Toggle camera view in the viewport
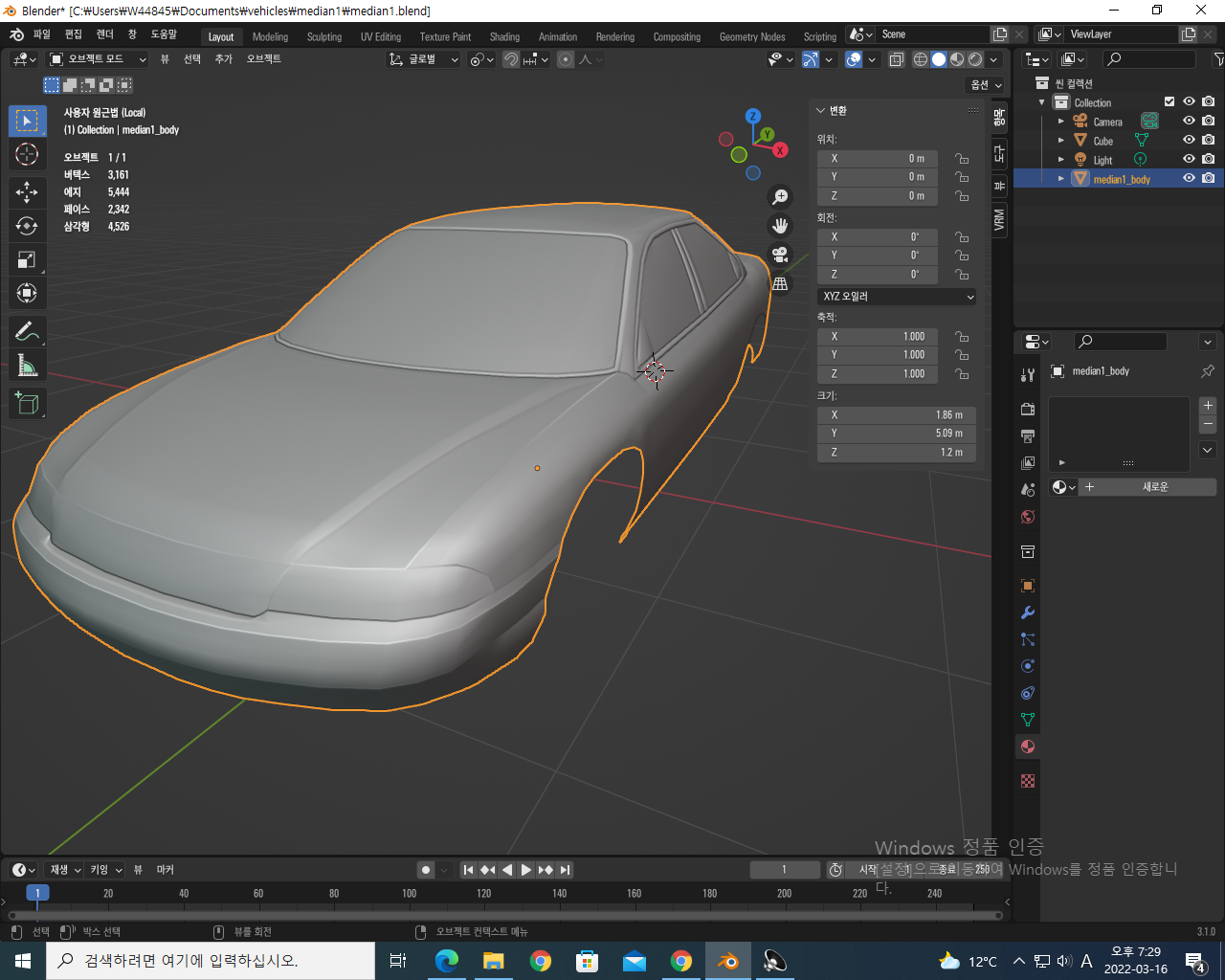 [x=781, y=255]
